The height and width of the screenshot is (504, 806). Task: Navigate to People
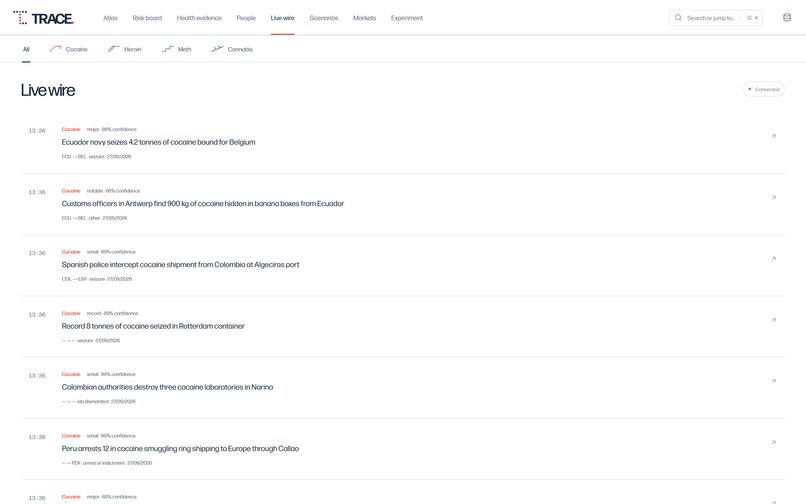[246, 18]
